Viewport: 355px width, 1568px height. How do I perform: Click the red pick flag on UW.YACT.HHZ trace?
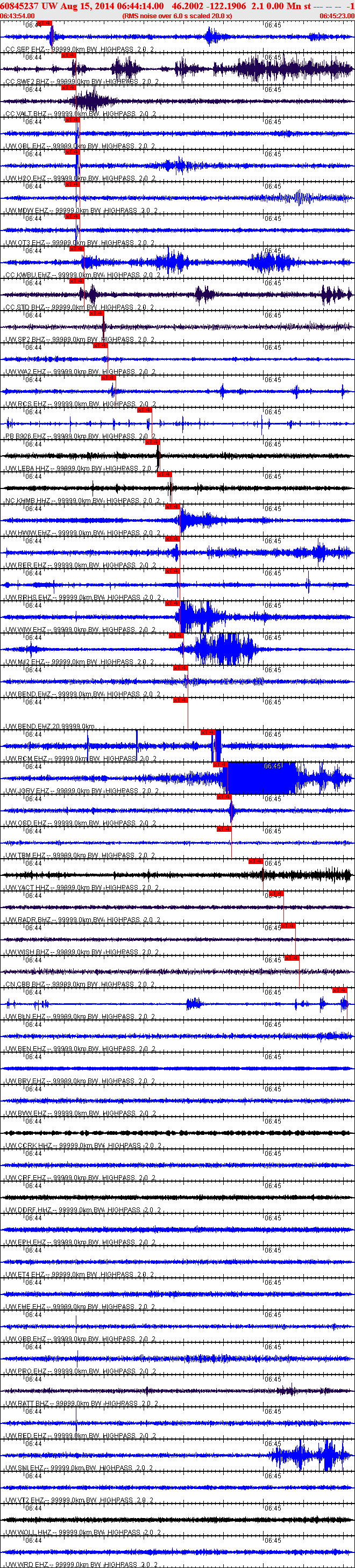255,862
